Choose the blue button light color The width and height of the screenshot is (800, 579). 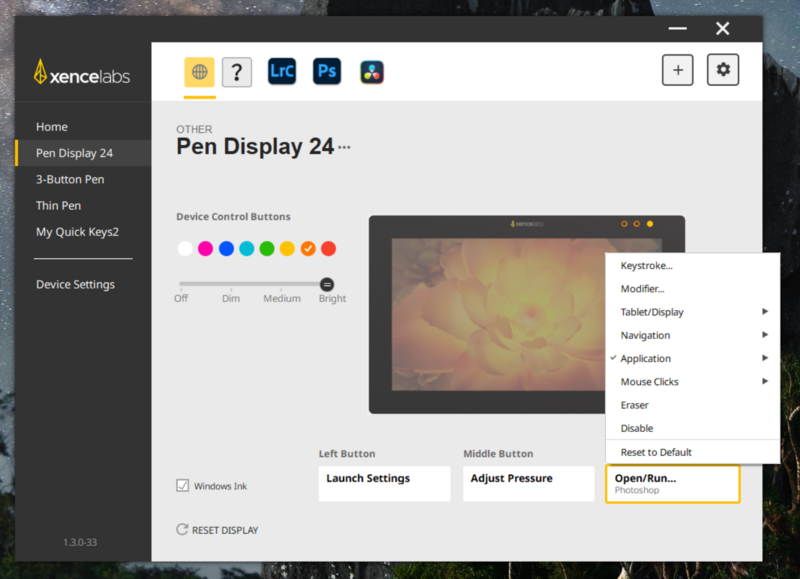tap(226, 249)
